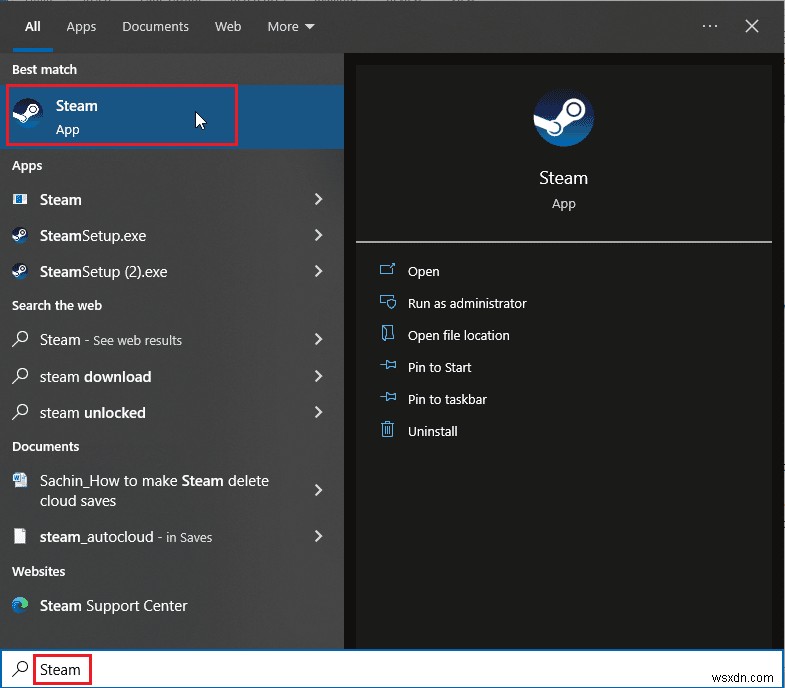This screenshot has width=785, height=688.
Task: Choose Pin to taskbar option
Action: coord(447,399)
